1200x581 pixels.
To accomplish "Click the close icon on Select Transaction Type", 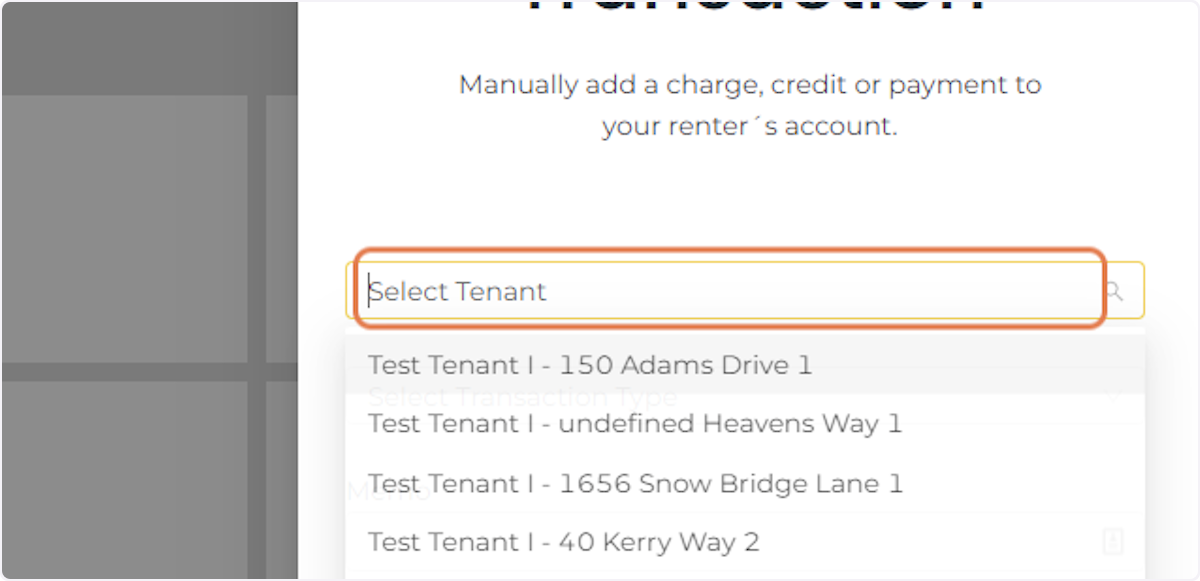I will pyautogui.click(x=1113, y=396).
